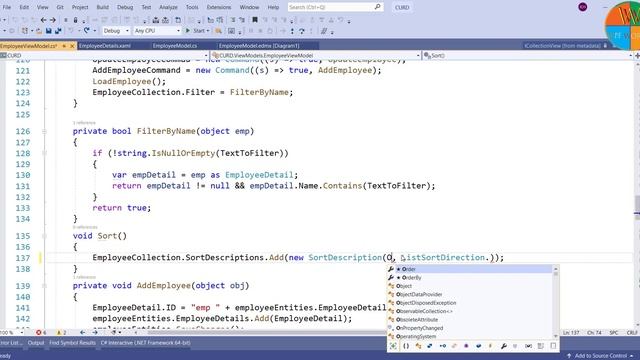Open the Analyze menu
640x360 pixels.
[168, 7]
